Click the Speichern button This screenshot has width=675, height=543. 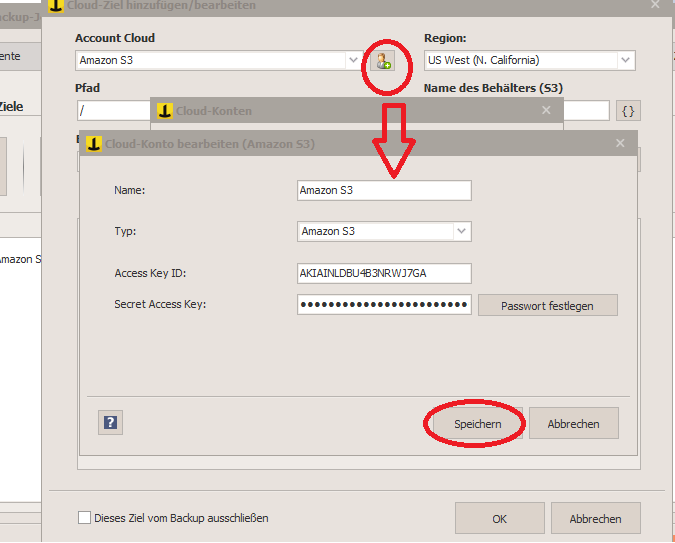coord(477,424)
